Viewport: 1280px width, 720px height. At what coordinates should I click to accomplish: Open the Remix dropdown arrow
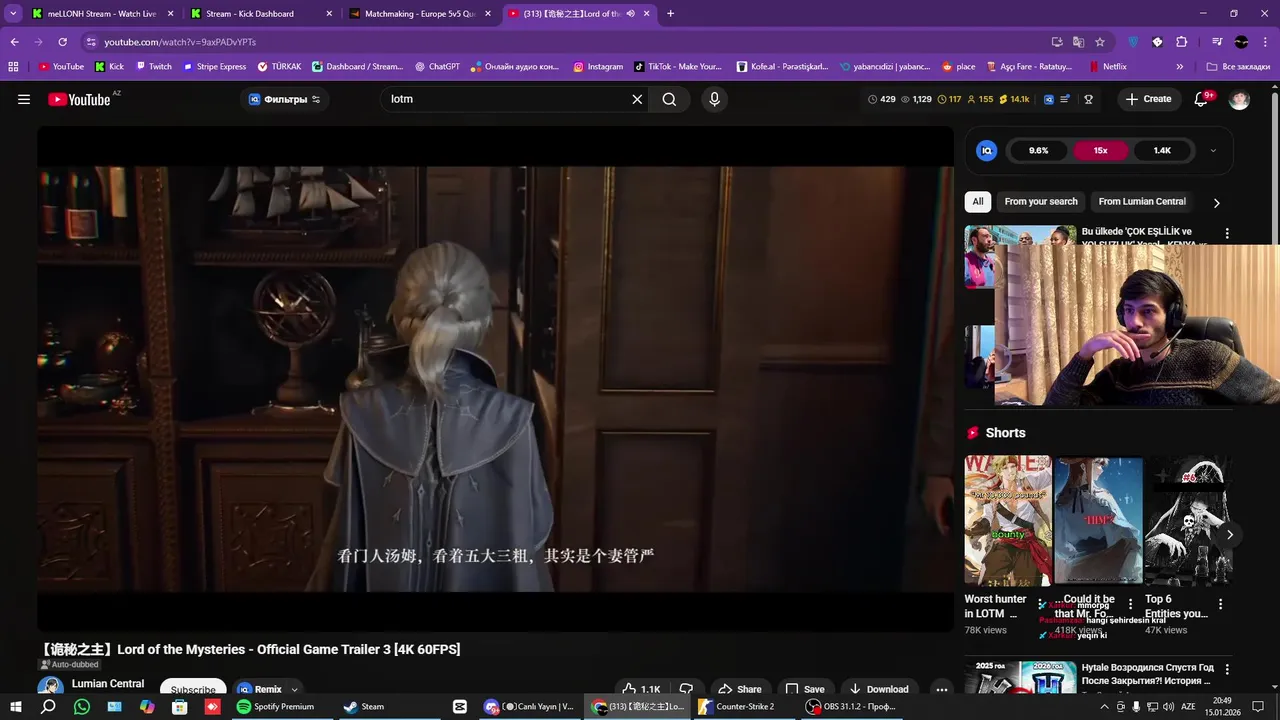[x=294, y=689]
